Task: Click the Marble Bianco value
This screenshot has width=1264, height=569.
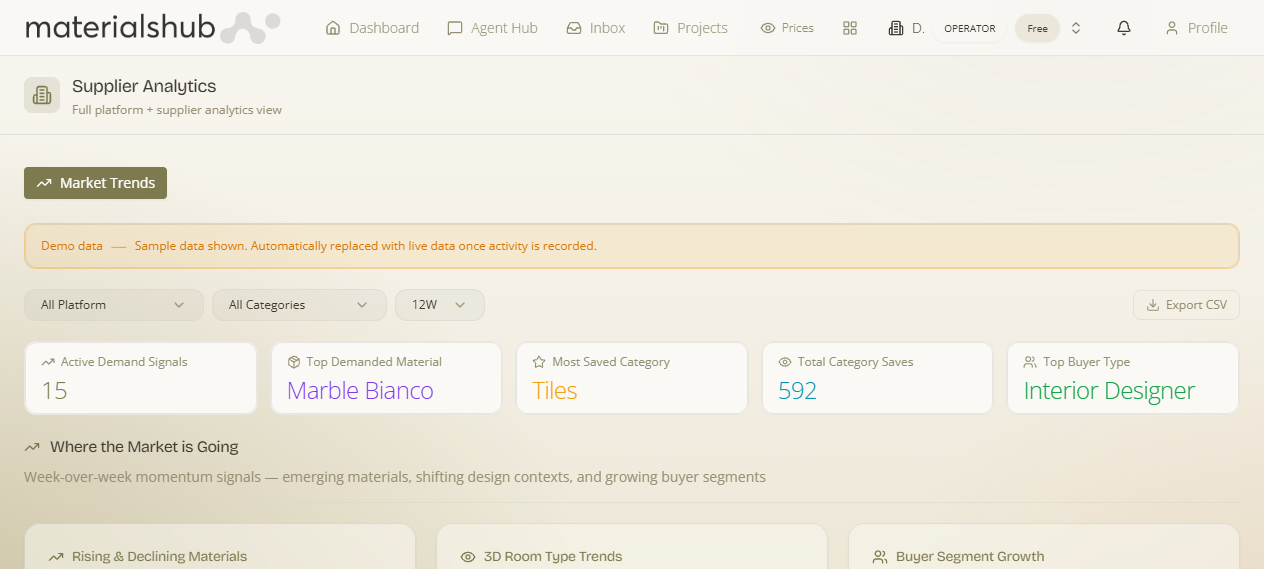Action: coord(360,391)
